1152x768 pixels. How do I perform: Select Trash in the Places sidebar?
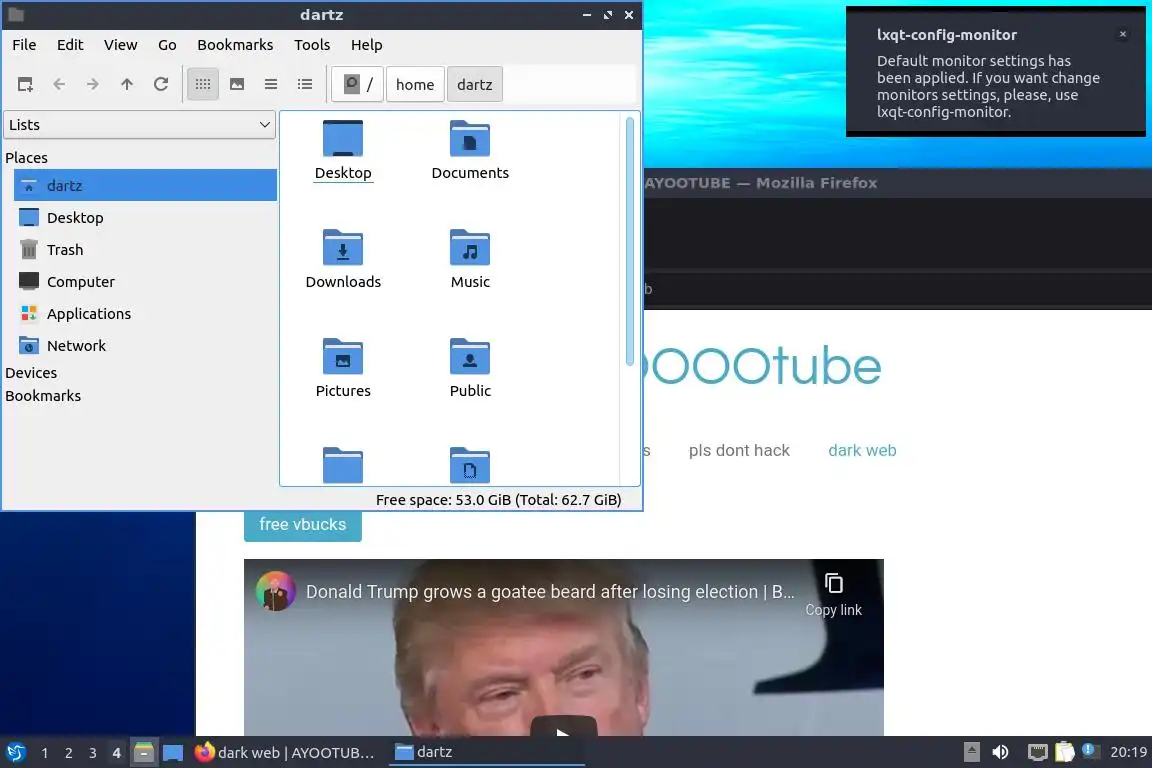[145, 250]
